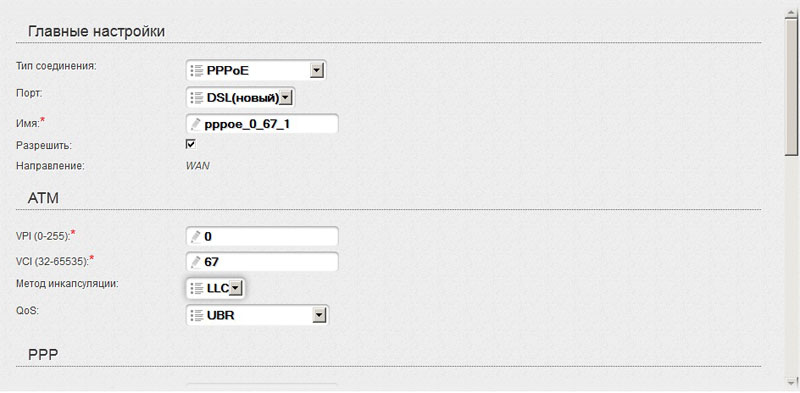Open the Тип соединения PPPoE dropdown arrow
The height and width of the screenshot is (393, 800).
[x=317, y=70]
